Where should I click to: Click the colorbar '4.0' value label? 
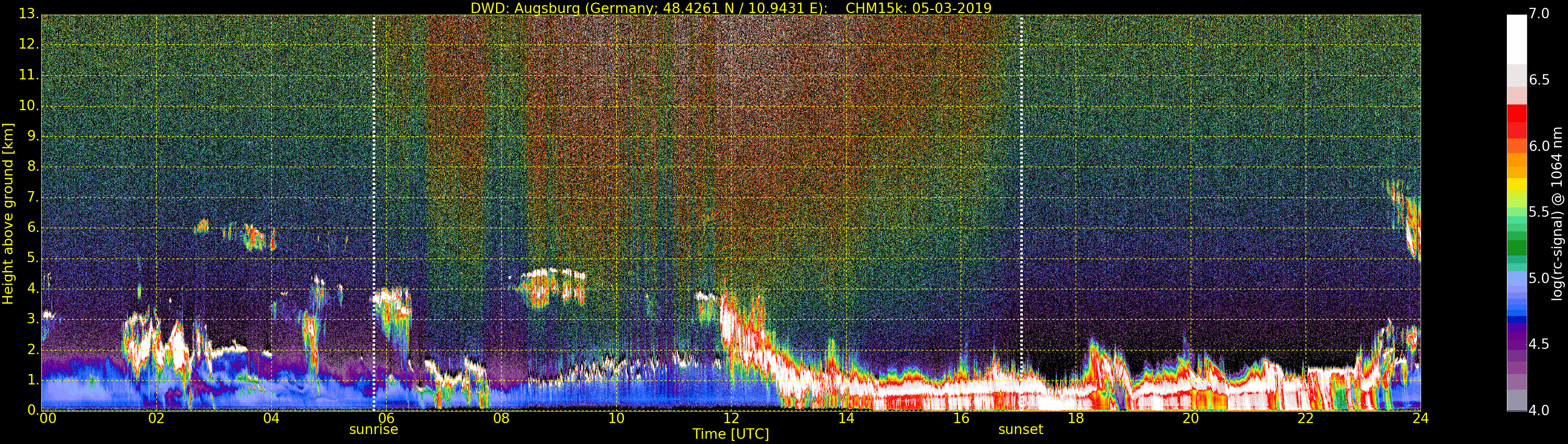click(x=1539, y=410)
